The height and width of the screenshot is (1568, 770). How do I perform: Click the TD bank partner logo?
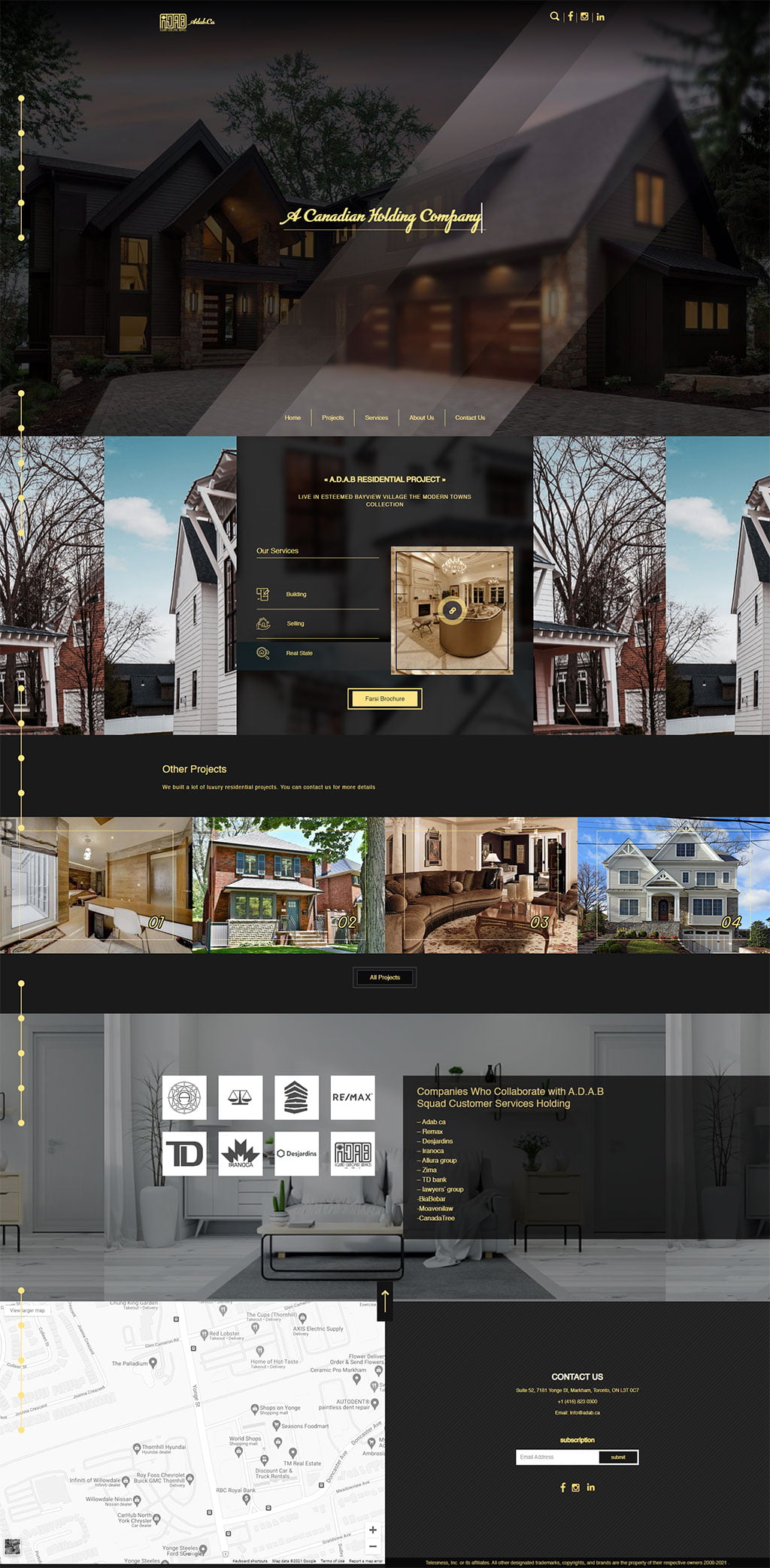point(184,1154)
